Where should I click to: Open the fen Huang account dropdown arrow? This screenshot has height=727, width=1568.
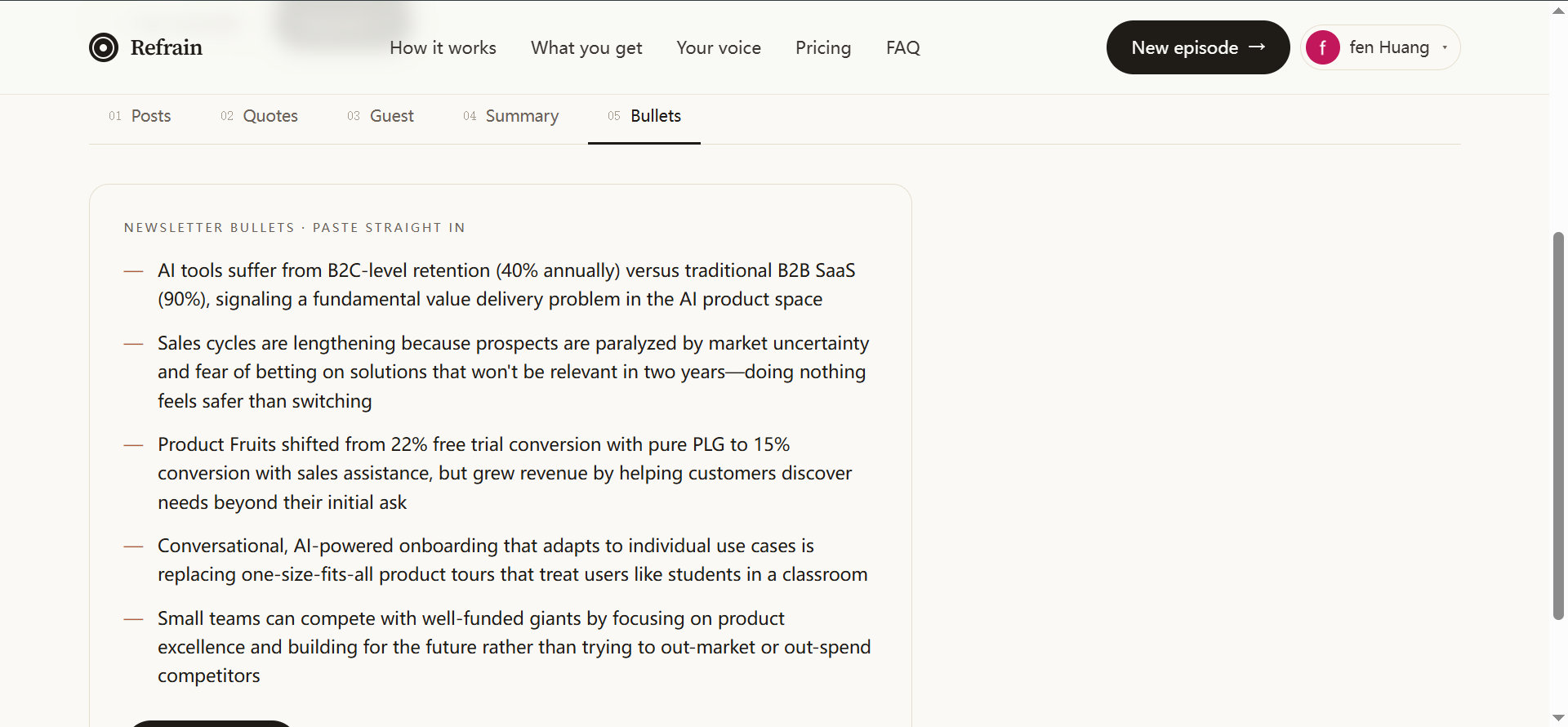point(1445,47)
